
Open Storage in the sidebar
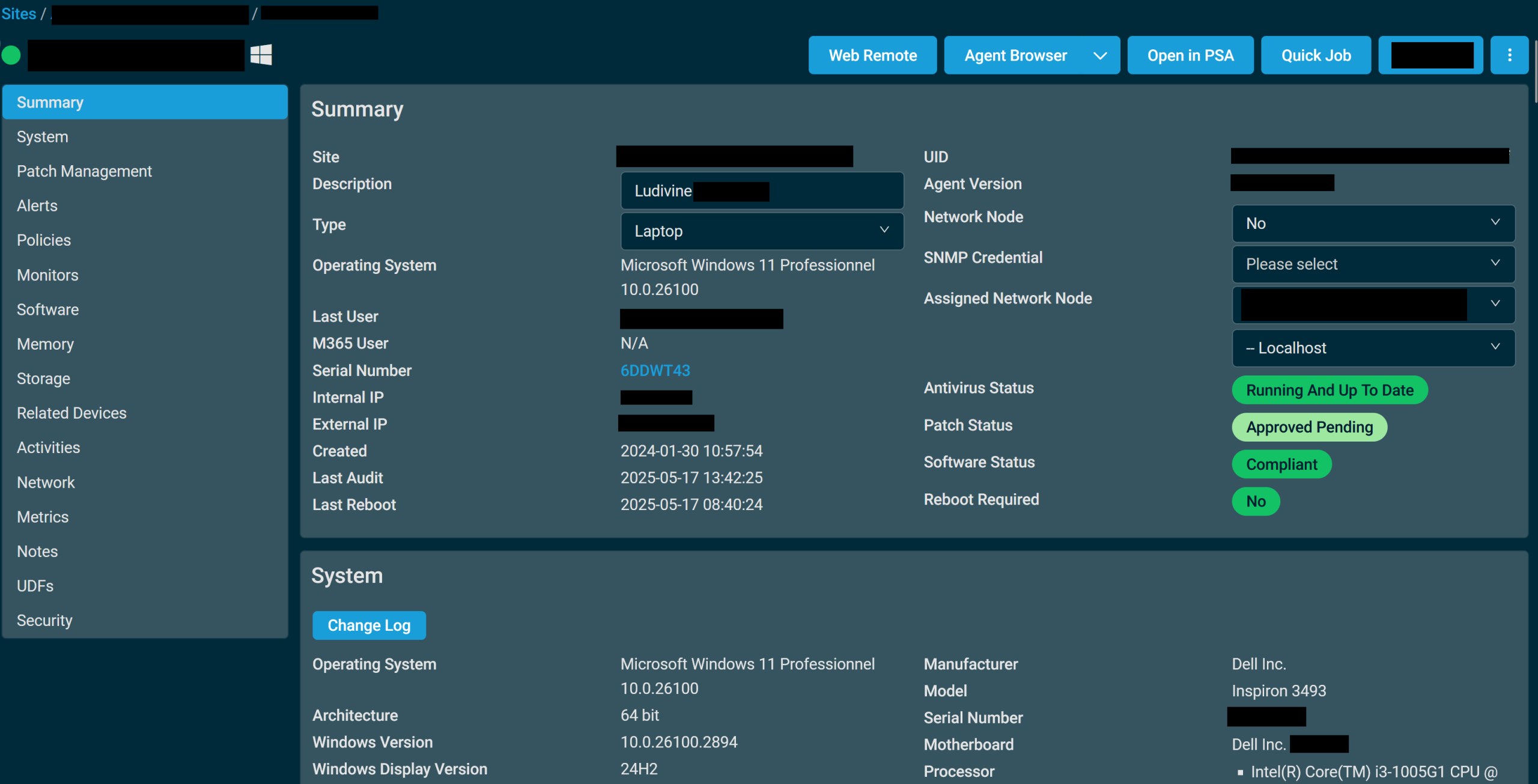145,378
